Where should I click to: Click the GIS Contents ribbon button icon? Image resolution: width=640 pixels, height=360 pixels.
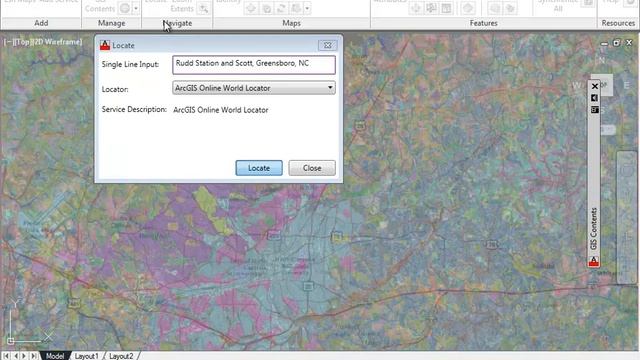tap(124, 8)
